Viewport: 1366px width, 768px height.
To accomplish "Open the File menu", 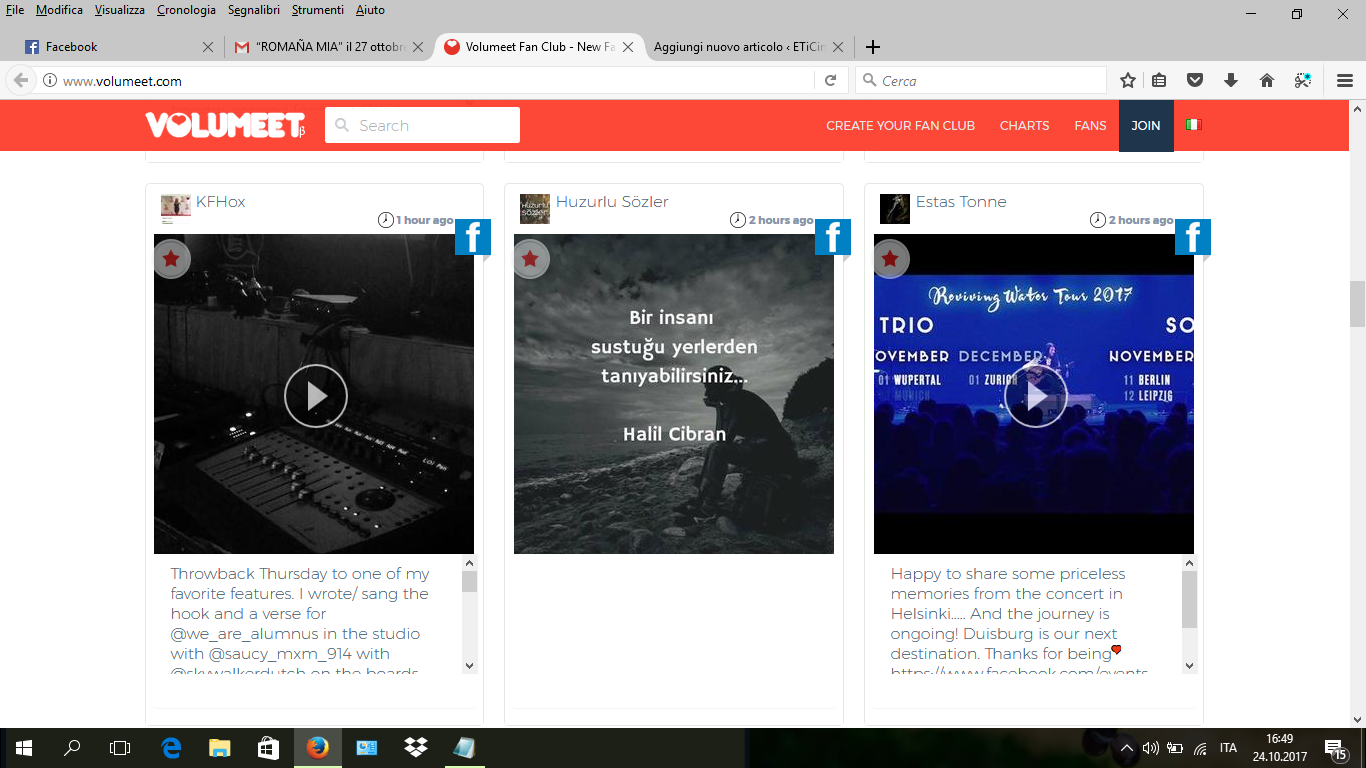I will click(15, 10).
